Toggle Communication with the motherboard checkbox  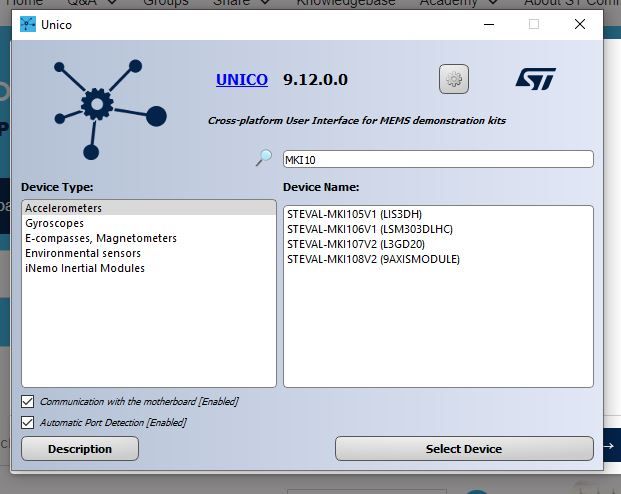pyautogui.click(x=27, y=401)
